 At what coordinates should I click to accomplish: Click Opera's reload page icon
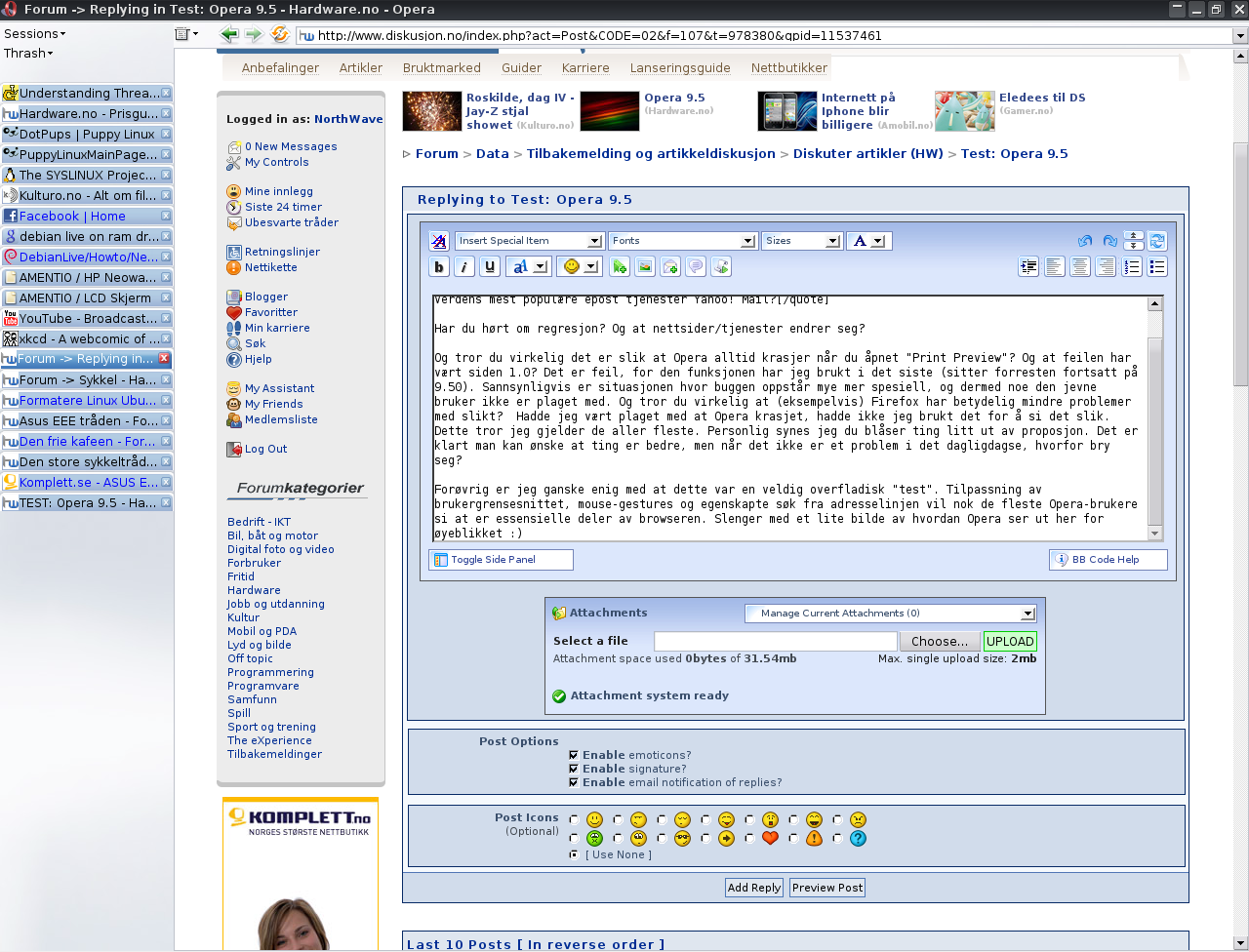coord(280,35)
